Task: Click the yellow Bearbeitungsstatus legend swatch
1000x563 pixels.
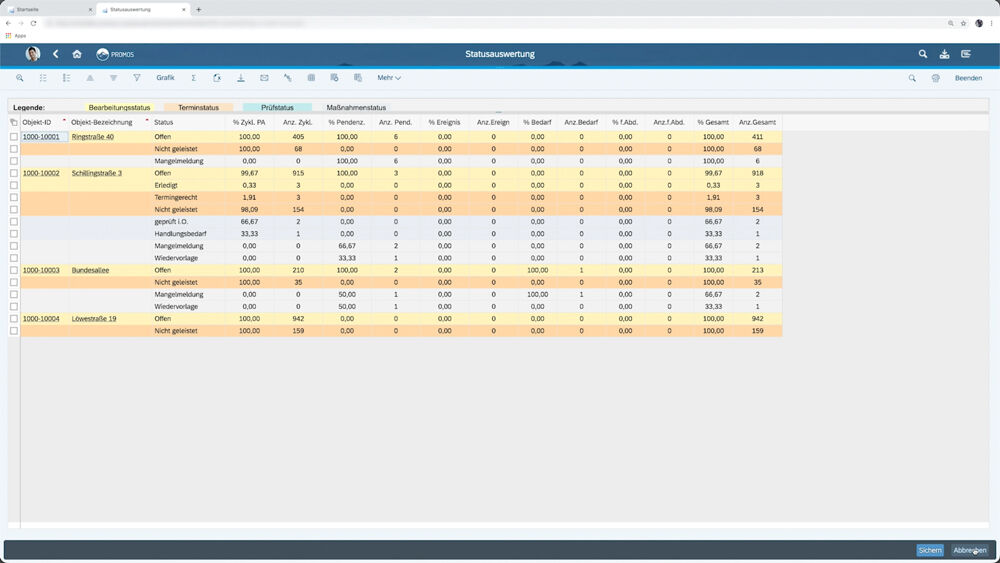Action: point(119,107)
